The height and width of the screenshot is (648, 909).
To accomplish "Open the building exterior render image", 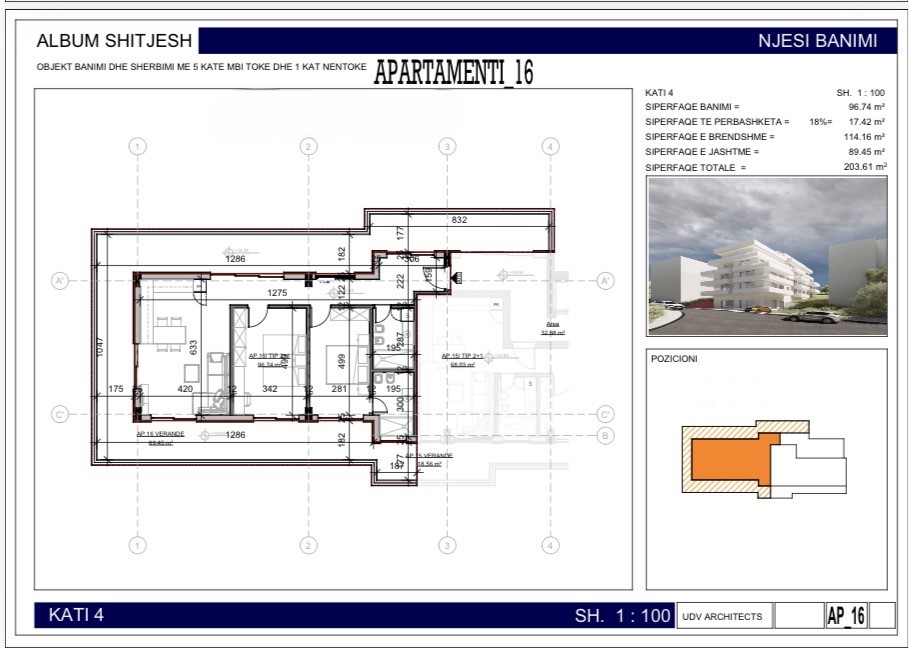I will (x=767, y=257).
